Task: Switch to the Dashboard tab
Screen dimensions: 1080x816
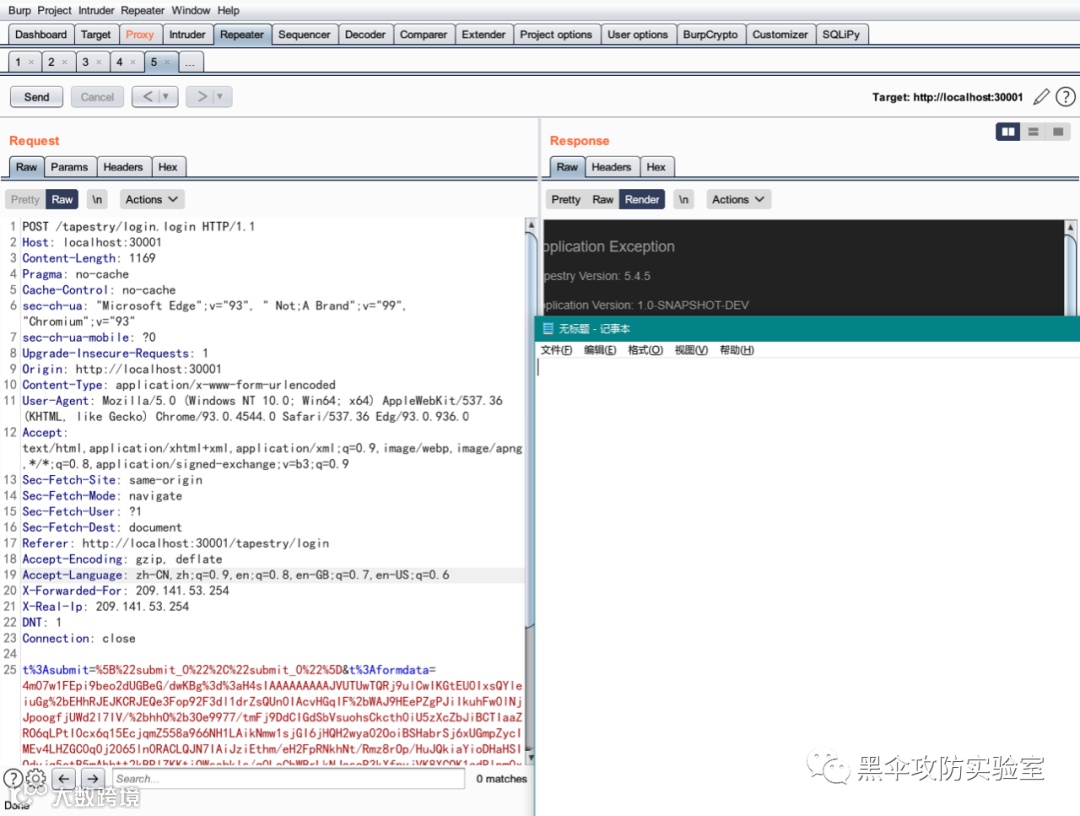Action: click(x=41, y=34)
